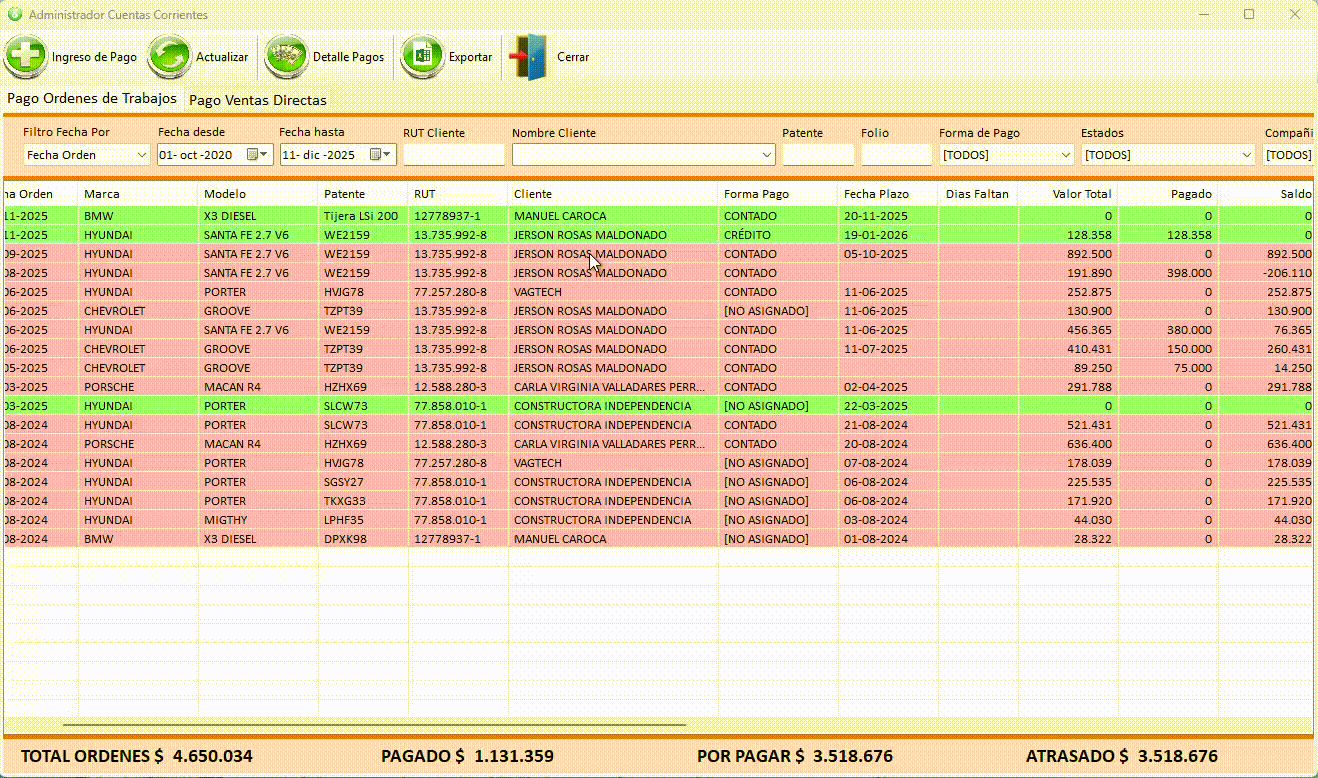Viewport: 1318px width, 778px height.
Task: Sort by Valor Total column header
Action: pyautogui.click(x=1067, y=194)
